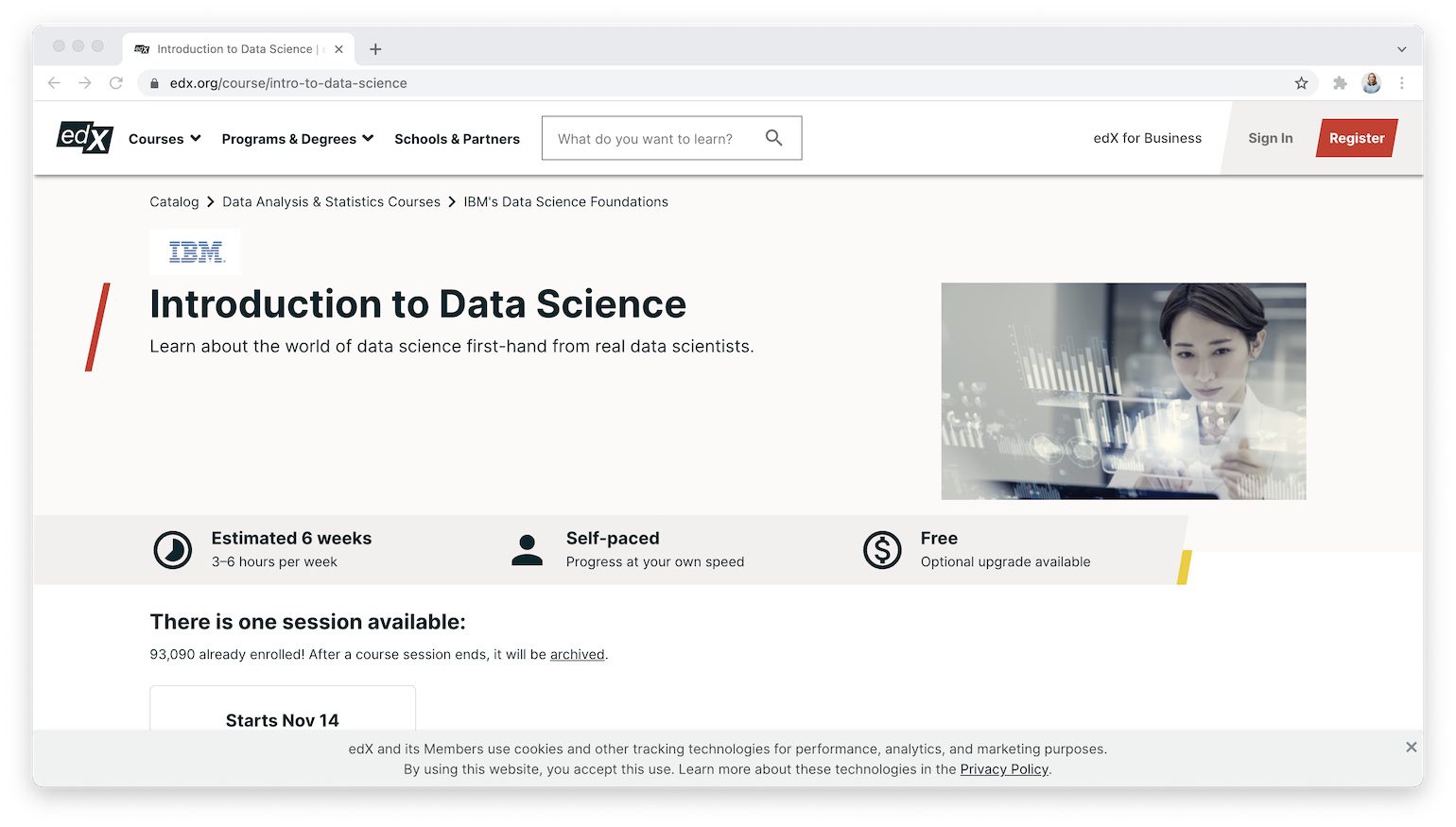Click the red accent stripe beside the course title
Screen dimensions: 1456x827
pyautogui.click(x=95, y=327)
